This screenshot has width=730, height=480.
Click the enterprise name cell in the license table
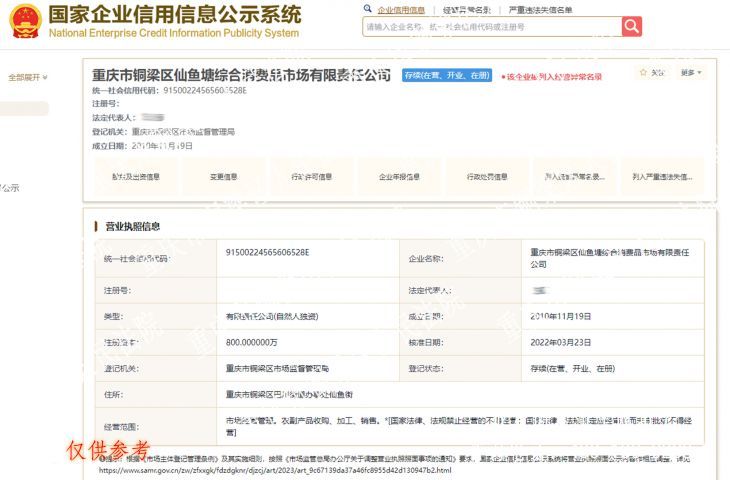[x=609, y=258]
